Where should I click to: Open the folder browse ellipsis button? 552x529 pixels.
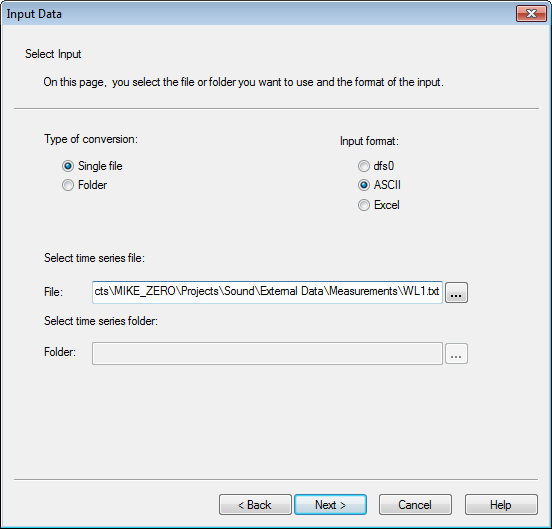(x=456, y=353)
